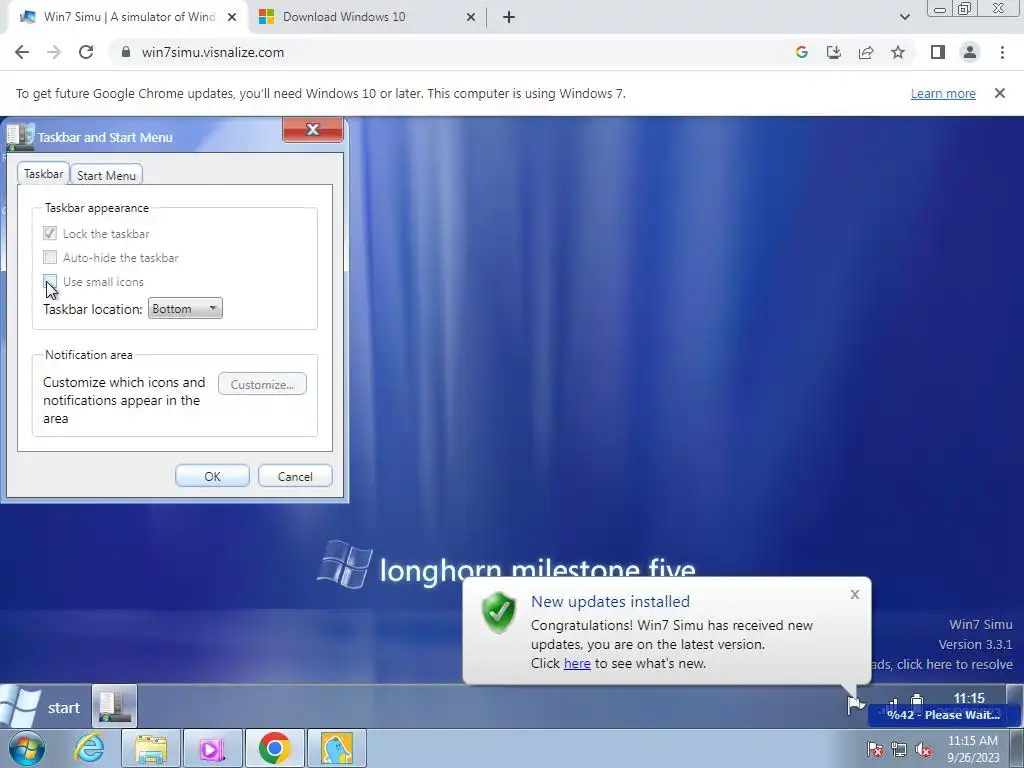Bookmark this page with the star icon
Viewport: 1024px width, 768px height.
point(898,52)
